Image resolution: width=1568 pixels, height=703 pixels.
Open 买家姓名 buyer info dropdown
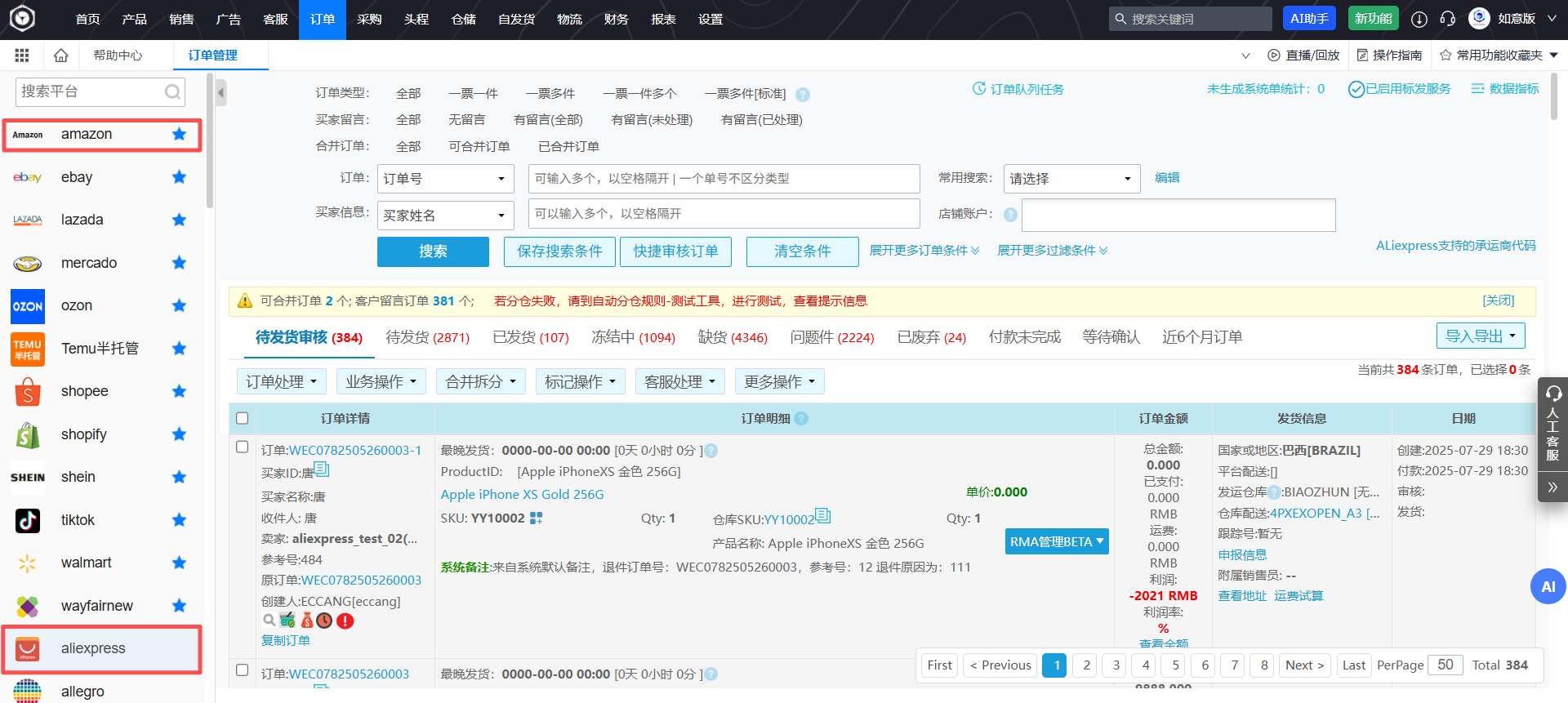click(446, 216)
